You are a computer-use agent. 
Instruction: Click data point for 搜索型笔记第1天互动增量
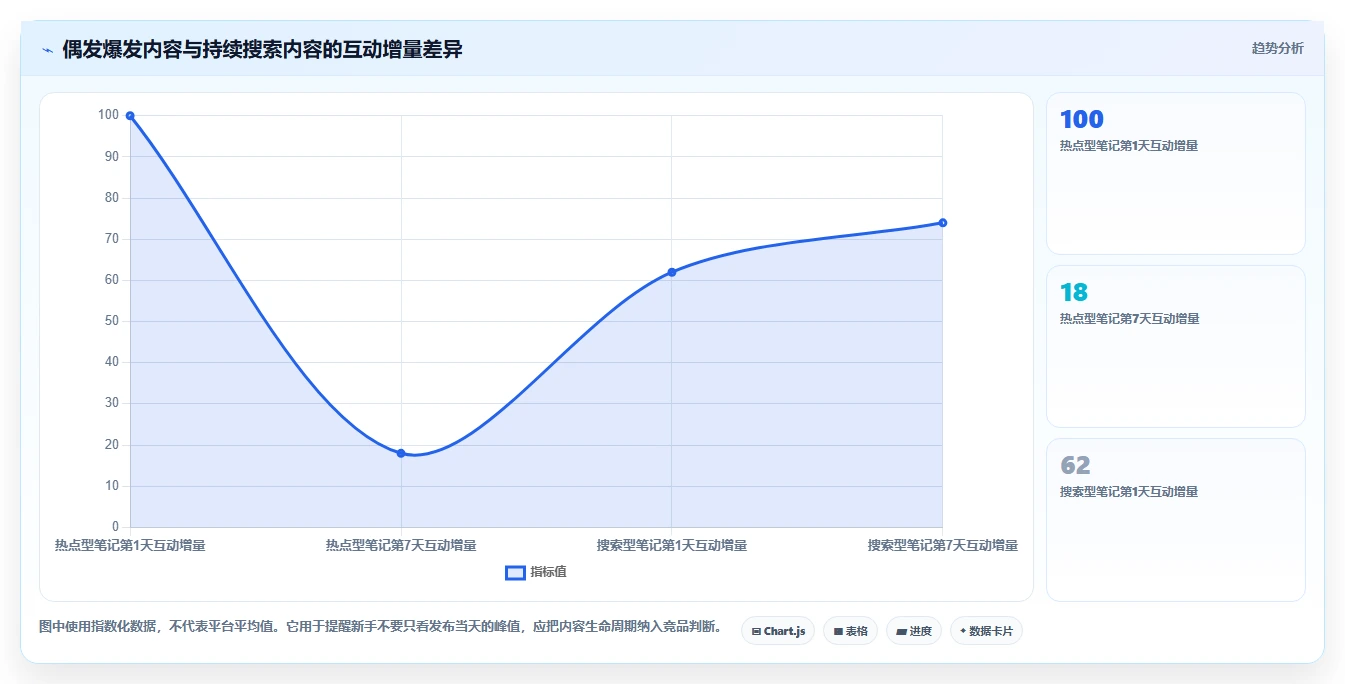(672, 272)
